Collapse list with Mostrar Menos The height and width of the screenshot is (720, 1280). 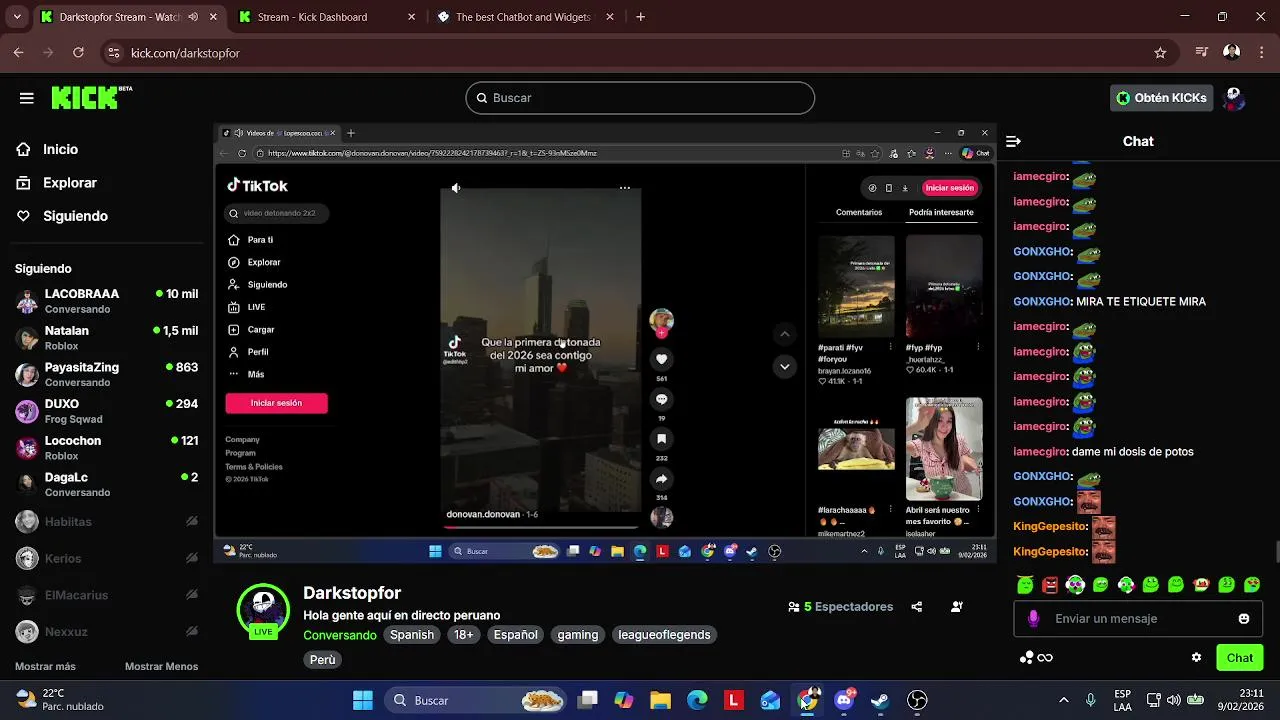pyautogui.click(x=161, y=667)
